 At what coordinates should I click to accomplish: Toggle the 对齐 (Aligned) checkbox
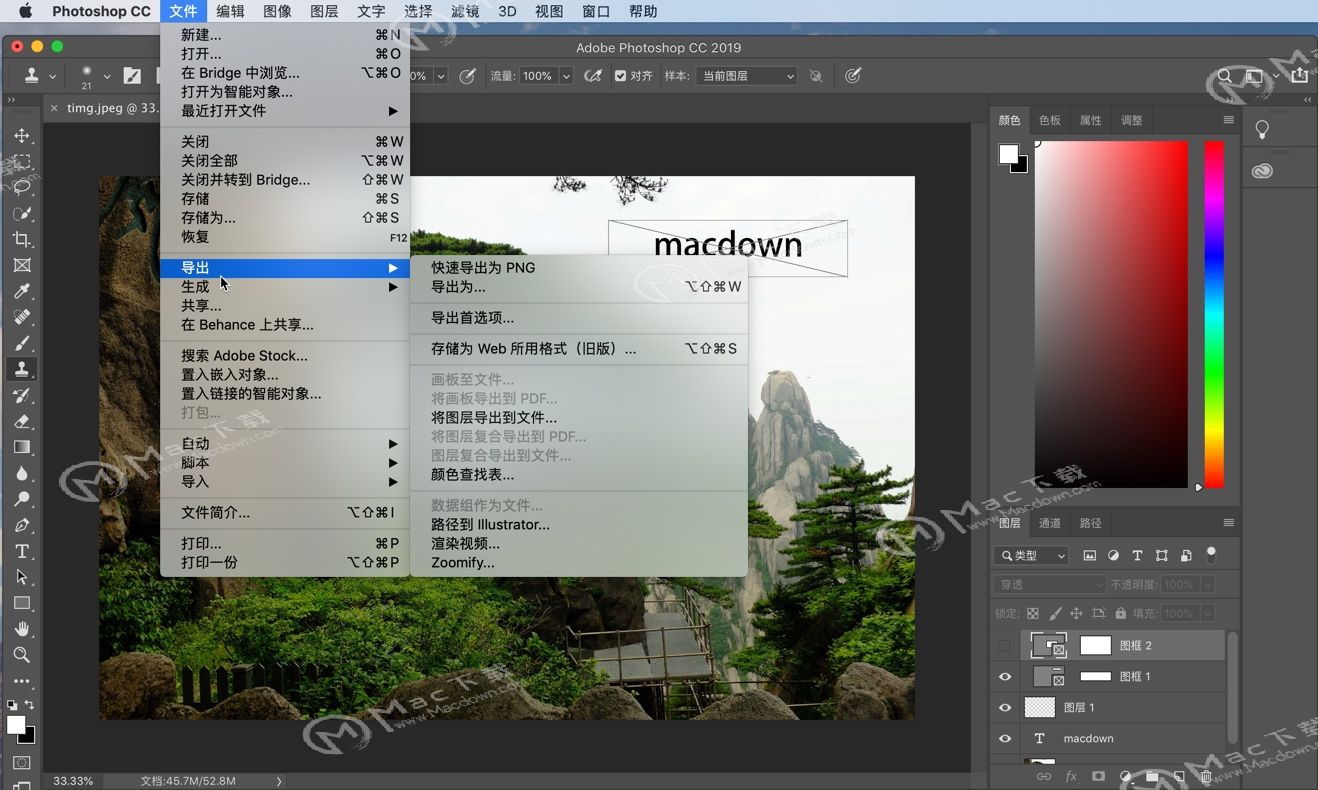(620, 76)
